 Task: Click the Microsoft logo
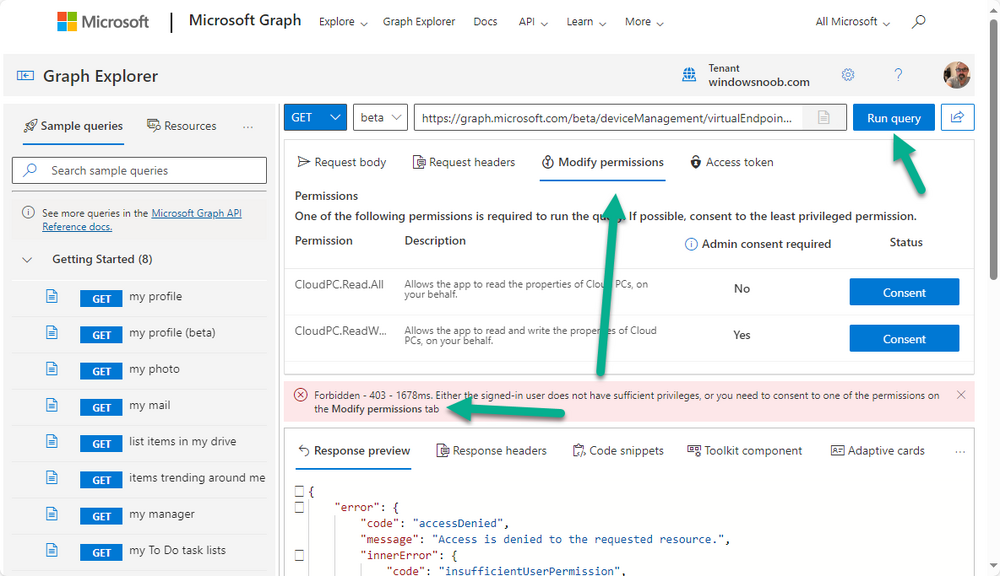pos(103,22)
